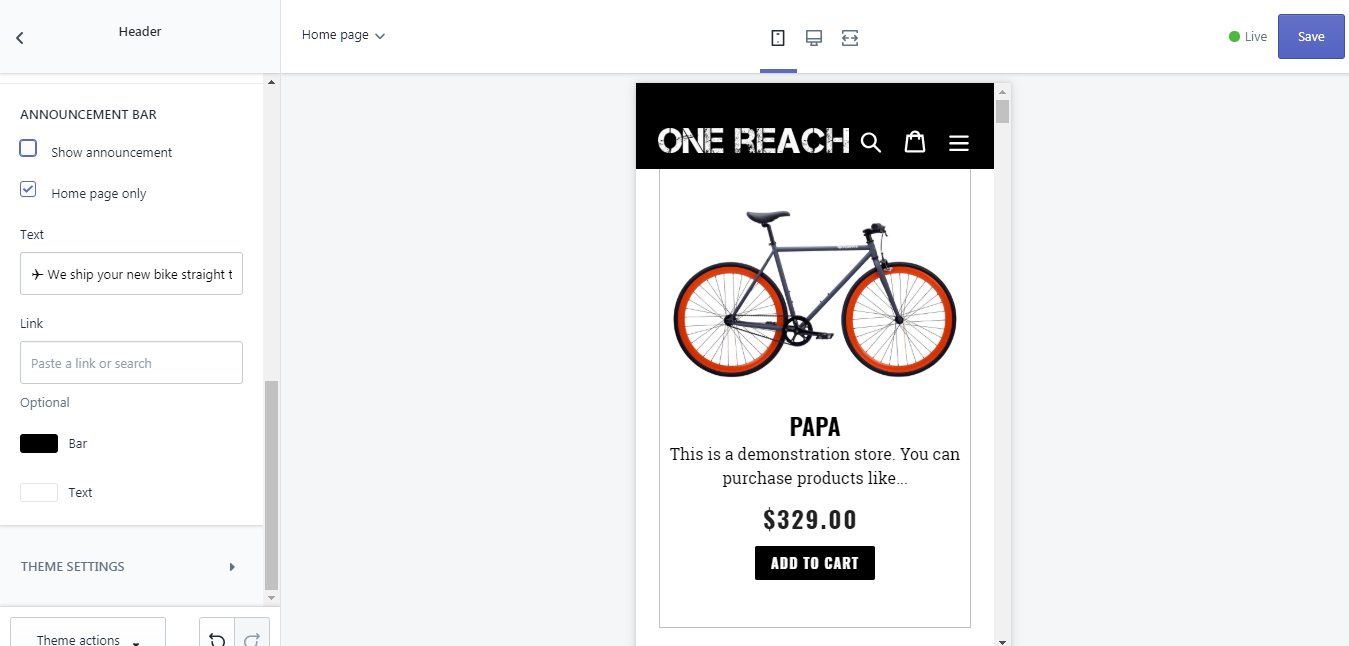Click the redo arrow button

tap(252, 637)
